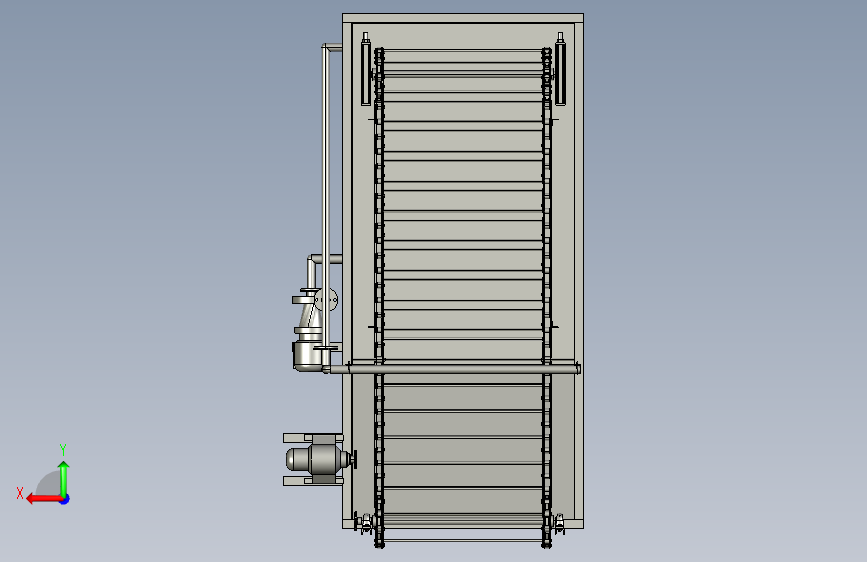The image size is (867, 562).
Task: Select the left conveyor chain
Action: 379,298
